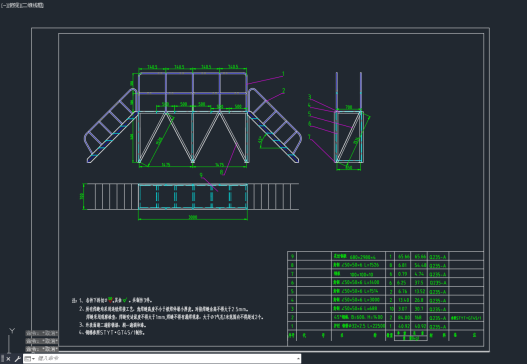Select the 798 width dimension in side view
The width and height of the screenshot is (527, 364).
[x=349, y=107]
